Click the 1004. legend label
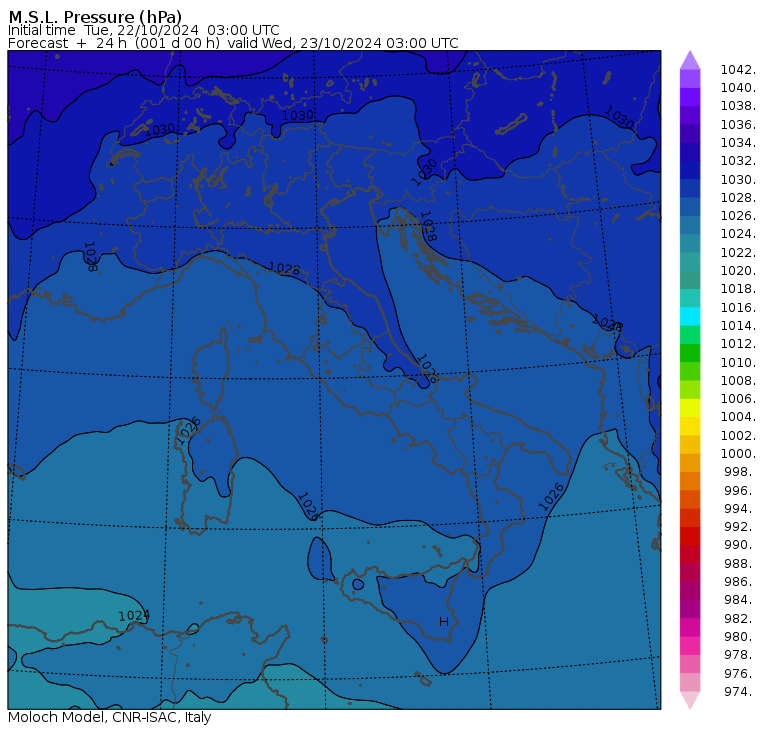 click(738, 416)
